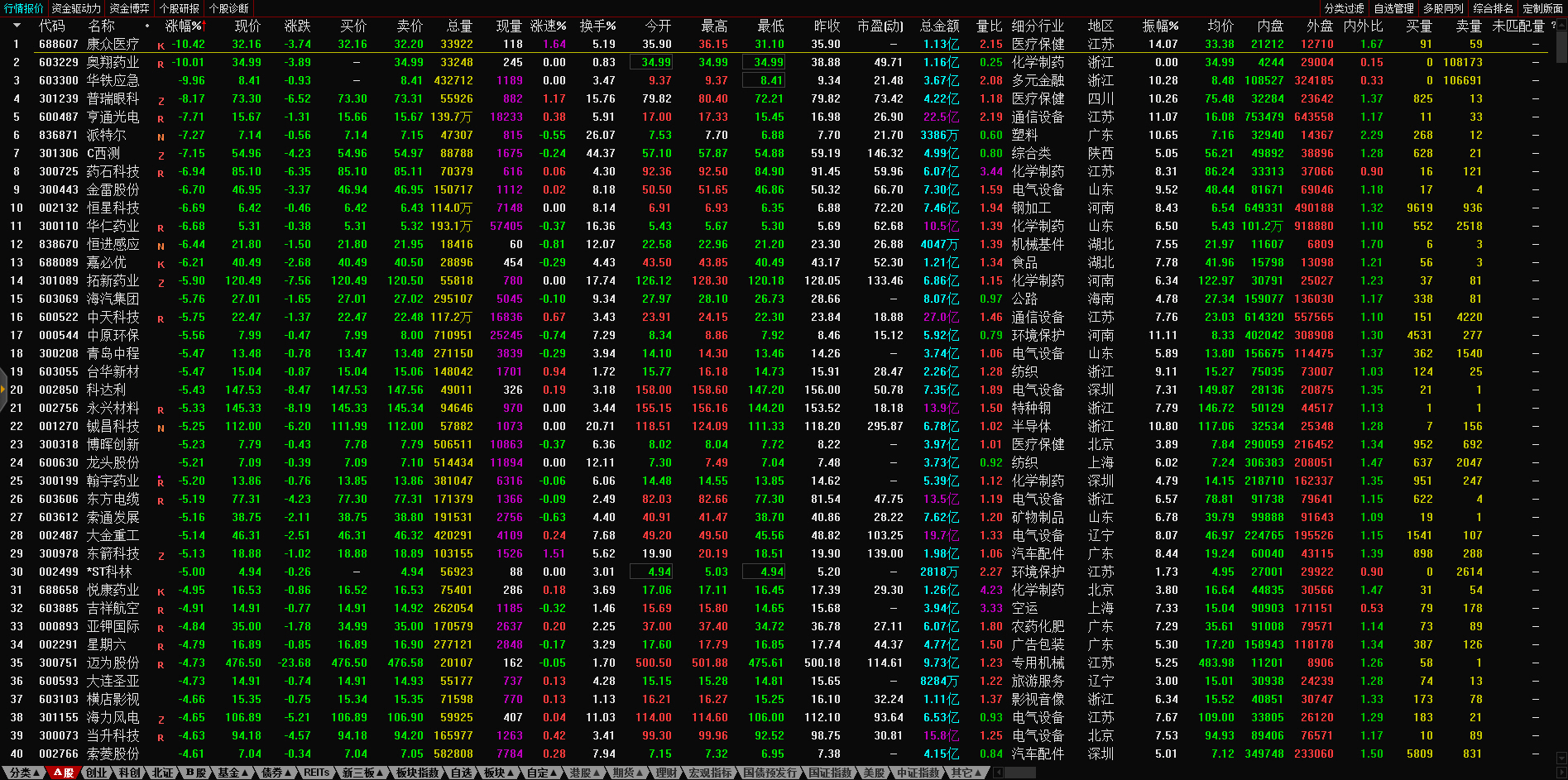Screen dimensions: 1568x780
Task: Expand the 新三板 tab menu
Action: (381, 773)
